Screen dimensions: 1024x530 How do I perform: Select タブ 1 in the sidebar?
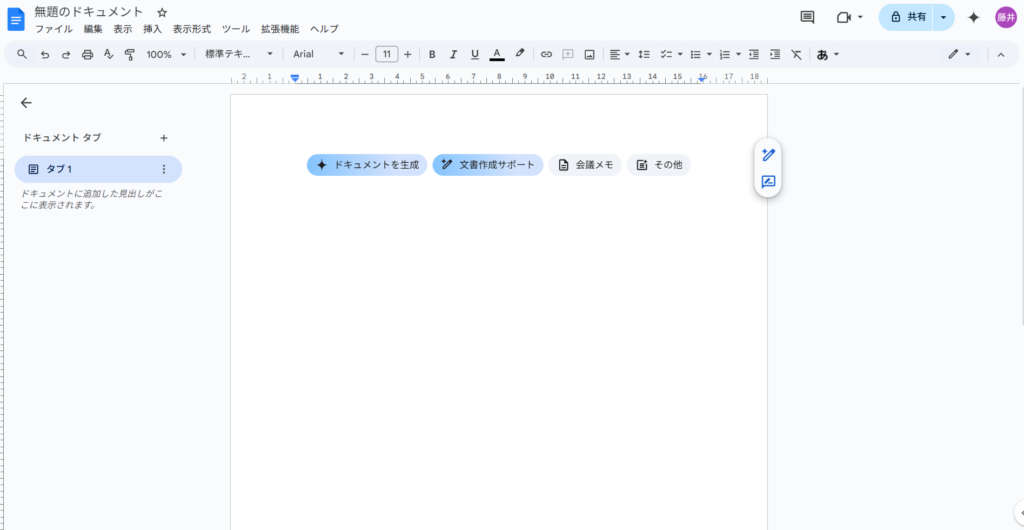tap(98, 169)
